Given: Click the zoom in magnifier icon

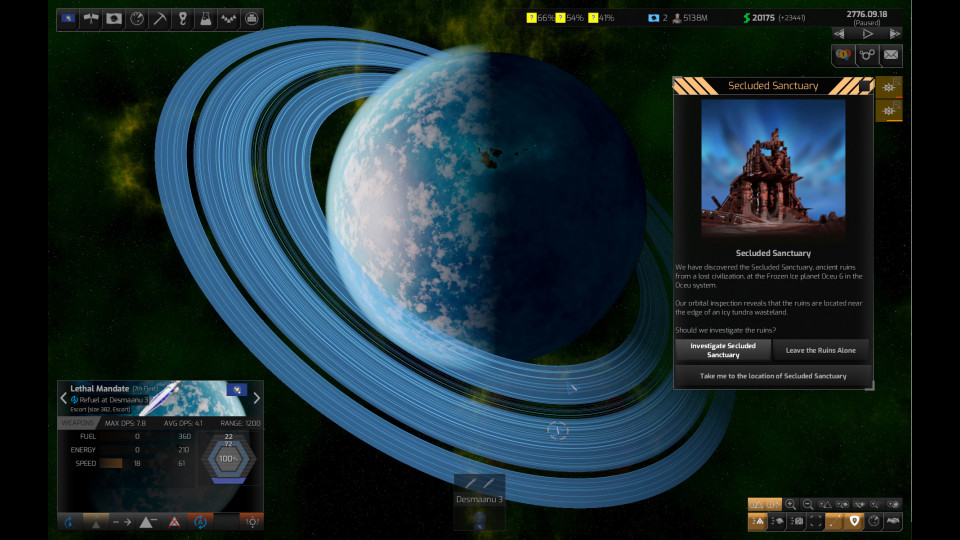Looking at the screenshot, I should pyautogui.click(x=790, y=504).
